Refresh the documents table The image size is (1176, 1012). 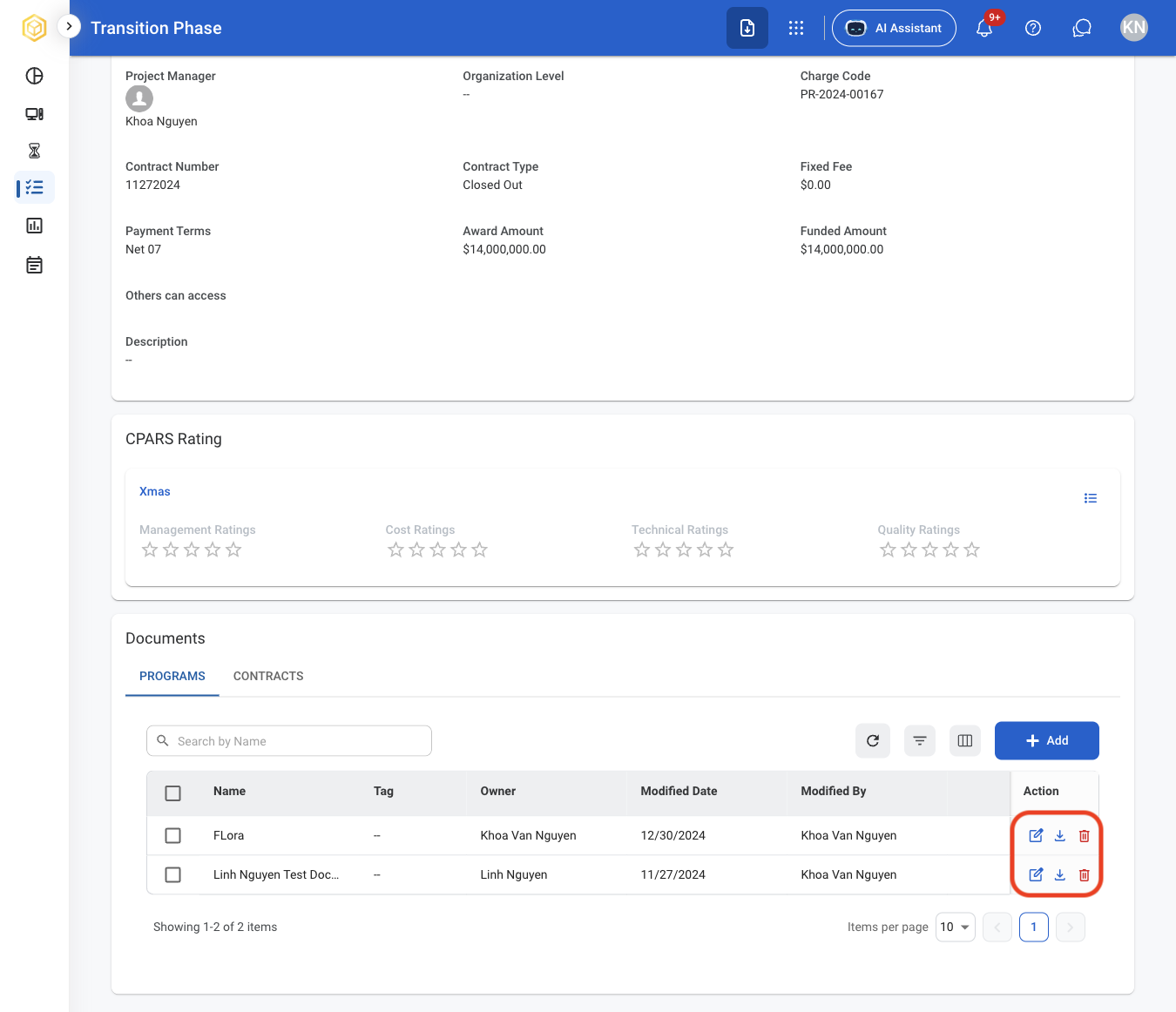(873, 741)
